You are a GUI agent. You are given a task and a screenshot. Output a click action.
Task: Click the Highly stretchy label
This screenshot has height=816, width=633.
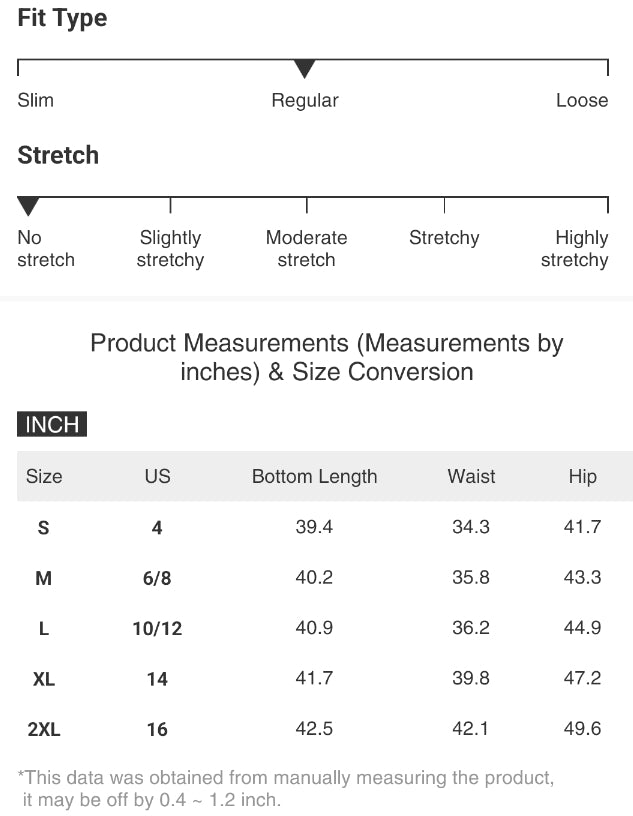coord(575,249)
